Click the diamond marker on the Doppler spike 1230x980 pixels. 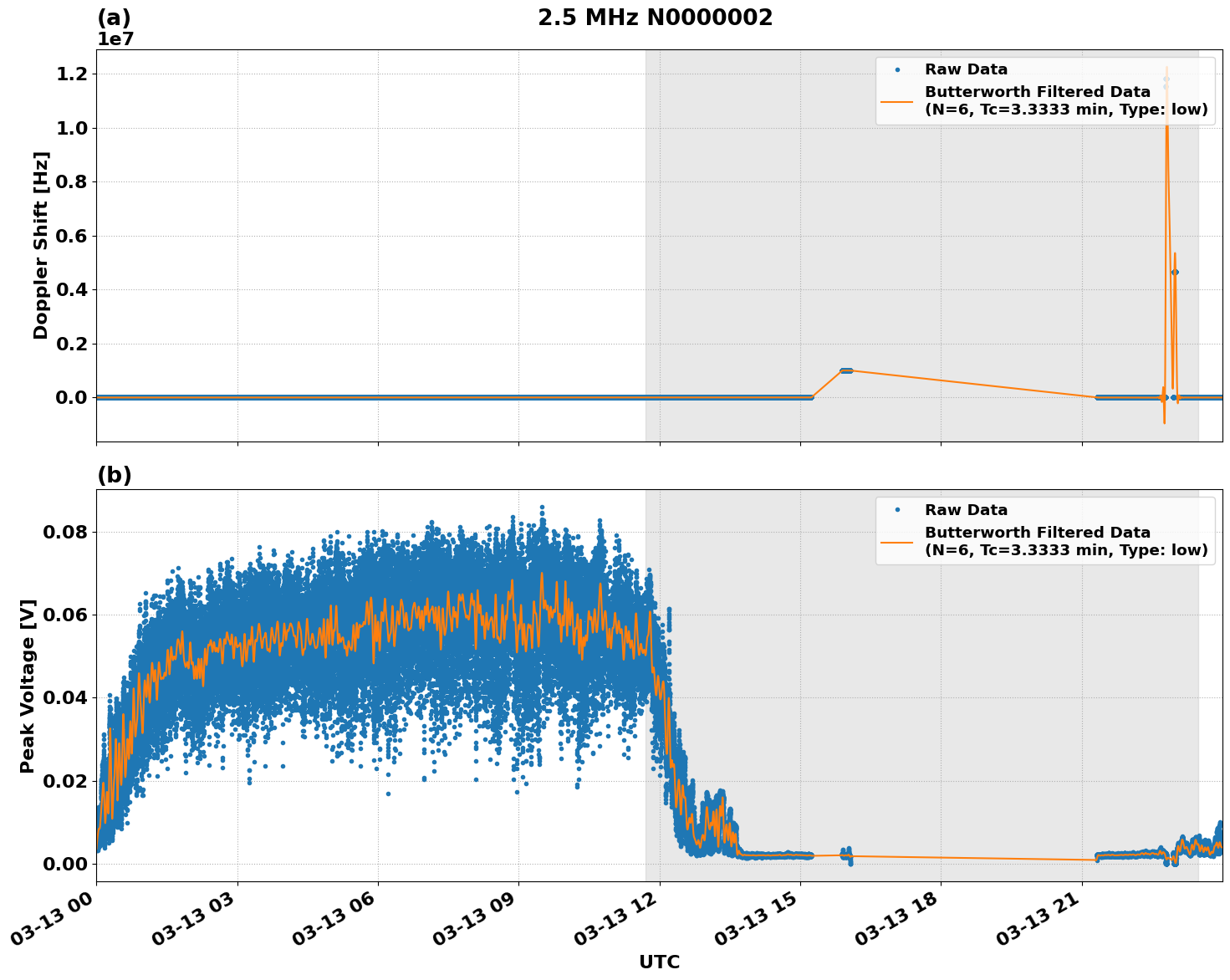1174,273
